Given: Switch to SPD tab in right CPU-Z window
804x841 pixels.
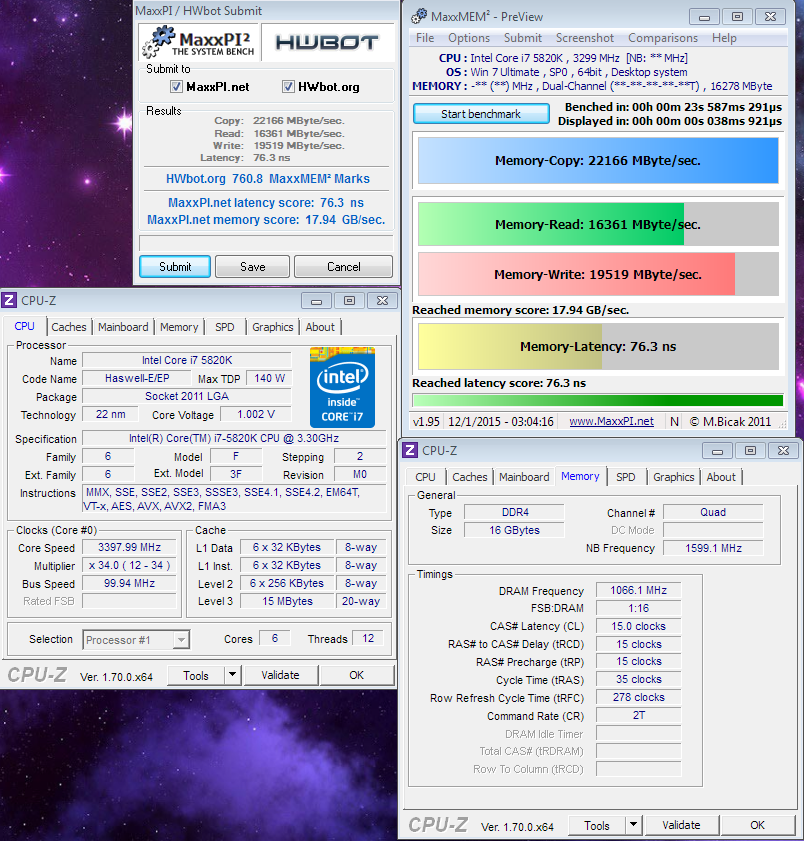Looking at the screenshot, I should tap(625, 477).
